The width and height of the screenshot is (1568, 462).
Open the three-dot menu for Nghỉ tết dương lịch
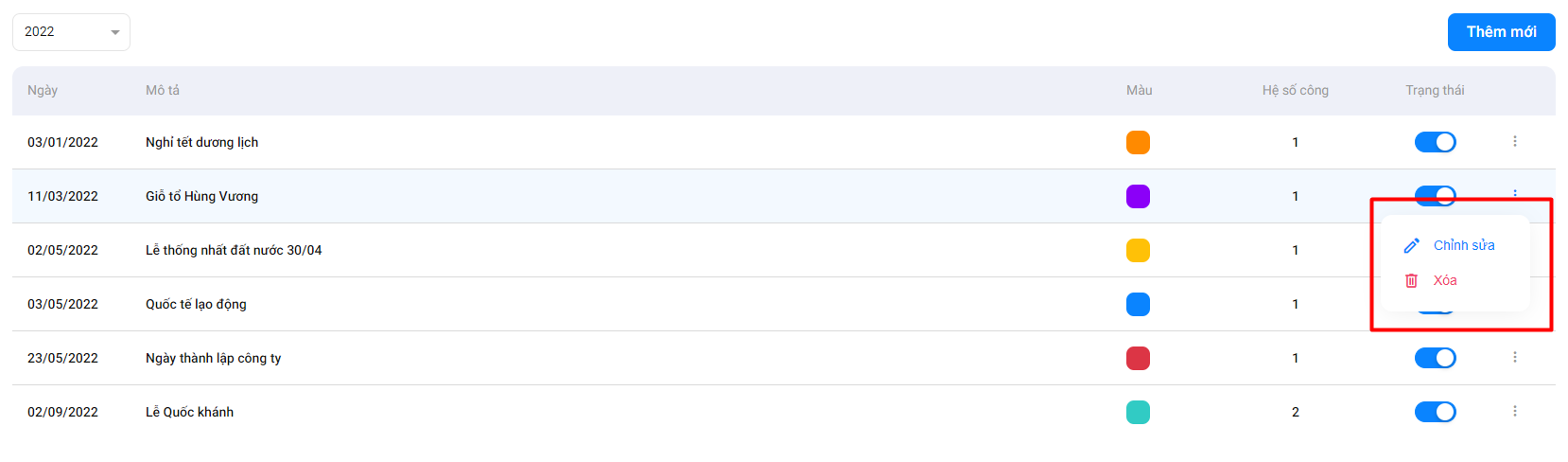click(x=1514, y=141)
